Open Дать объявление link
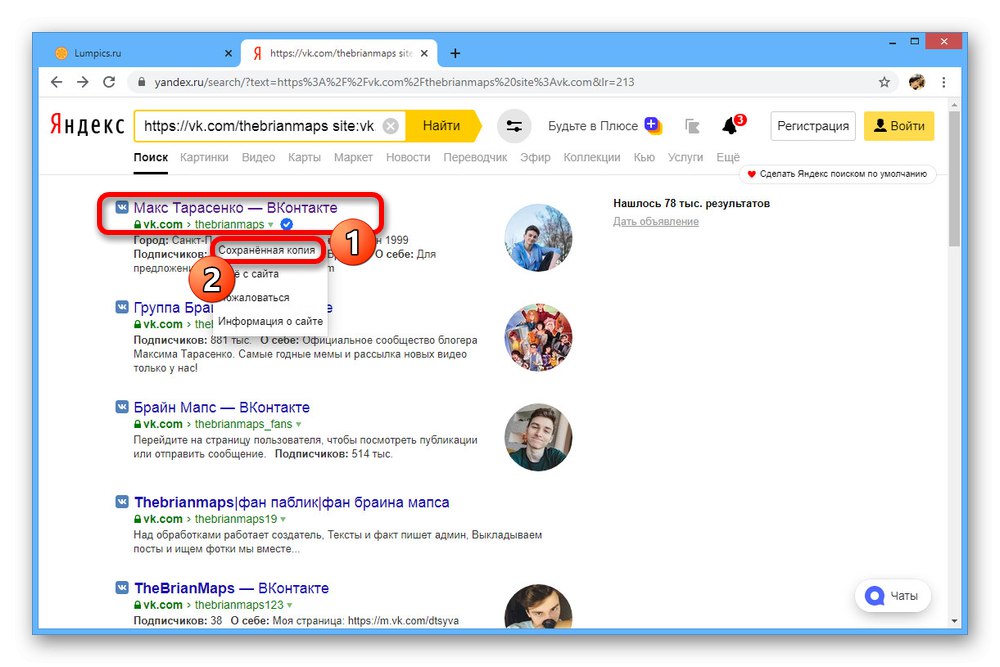Screen dimensions: 1000x667 pyautogui.click(x=656, y=222)
